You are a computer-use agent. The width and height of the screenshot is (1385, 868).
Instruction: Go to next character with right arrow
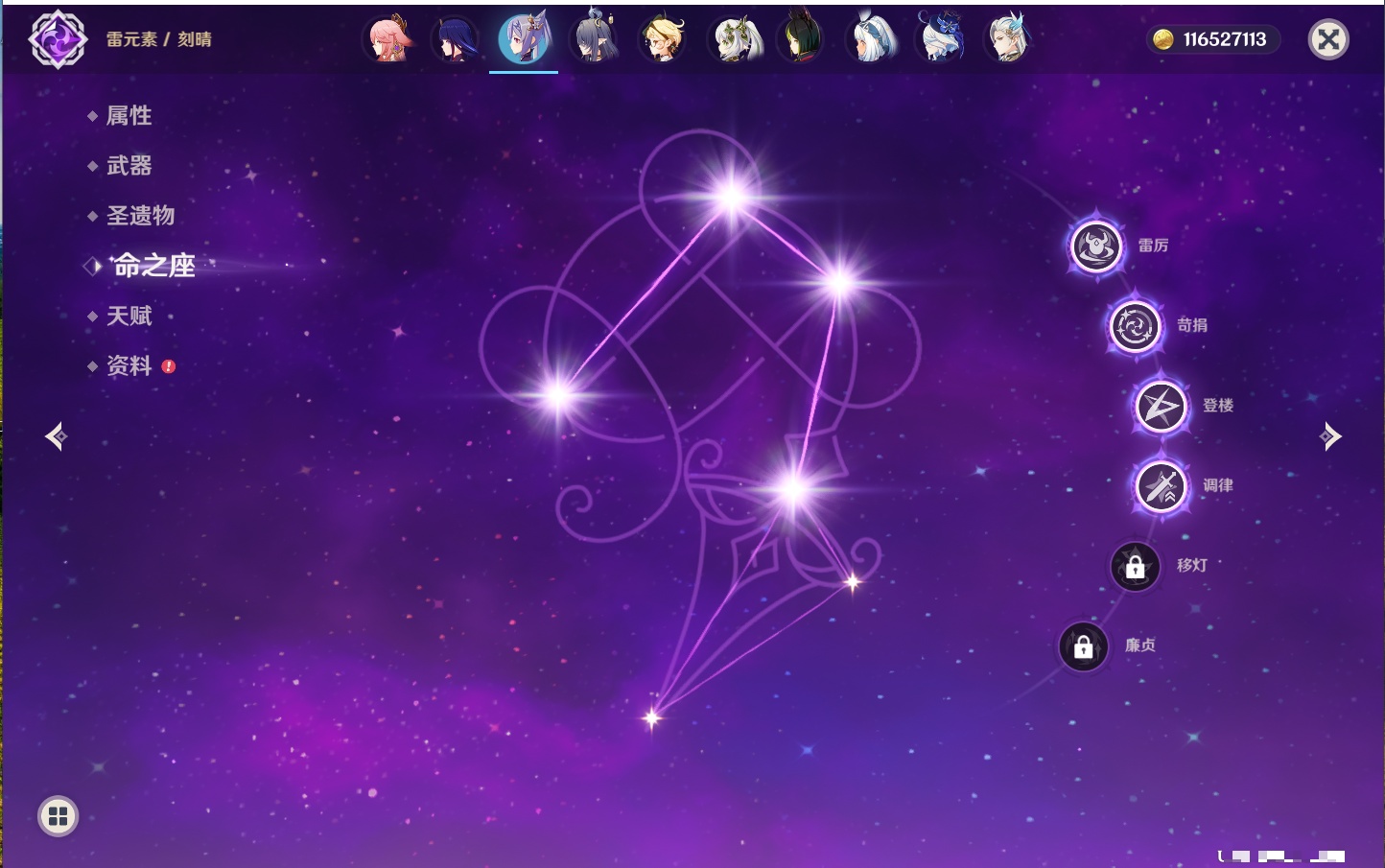pyautogui.click(x=1330, y=436)
